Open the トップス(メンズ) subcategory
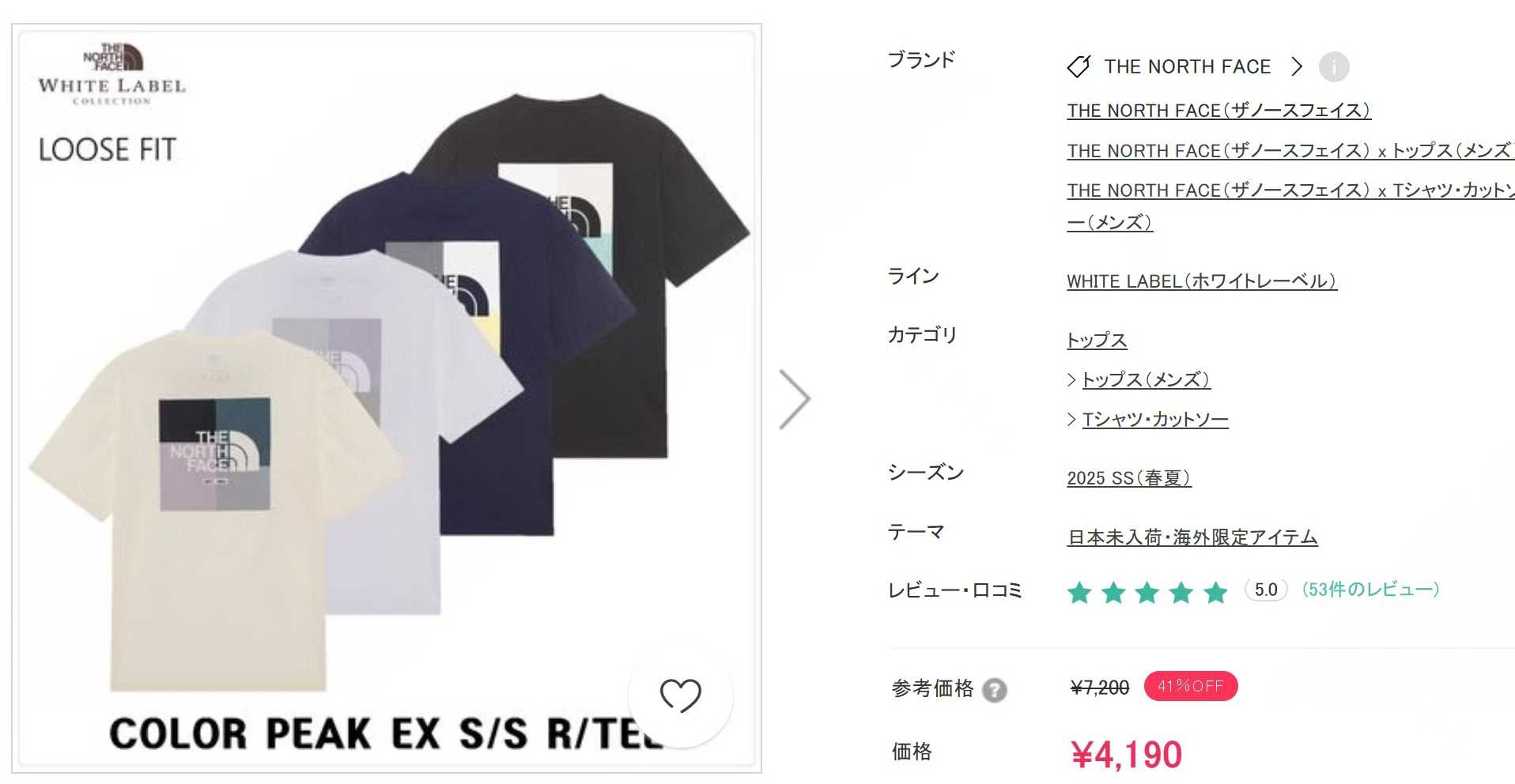 pyautogui.click(x=1146, y=379)
